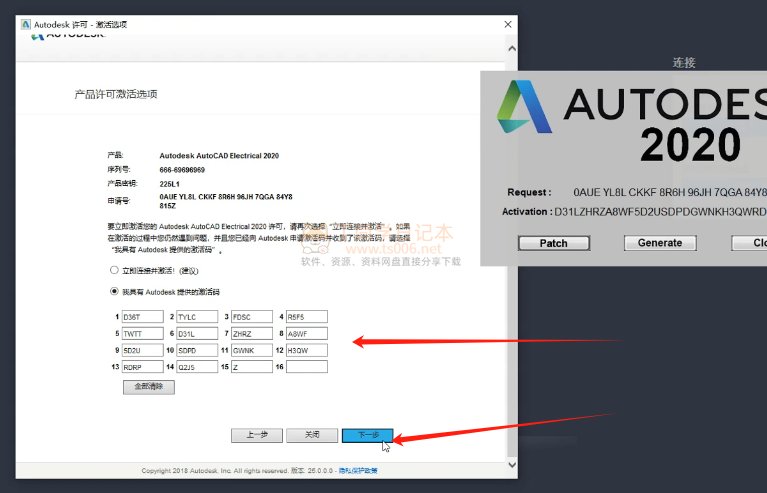Image resolution: width=767 pixels, height=493 pixels.
Task: Click activation code field 15 containing Z
Action: (252, 367)
